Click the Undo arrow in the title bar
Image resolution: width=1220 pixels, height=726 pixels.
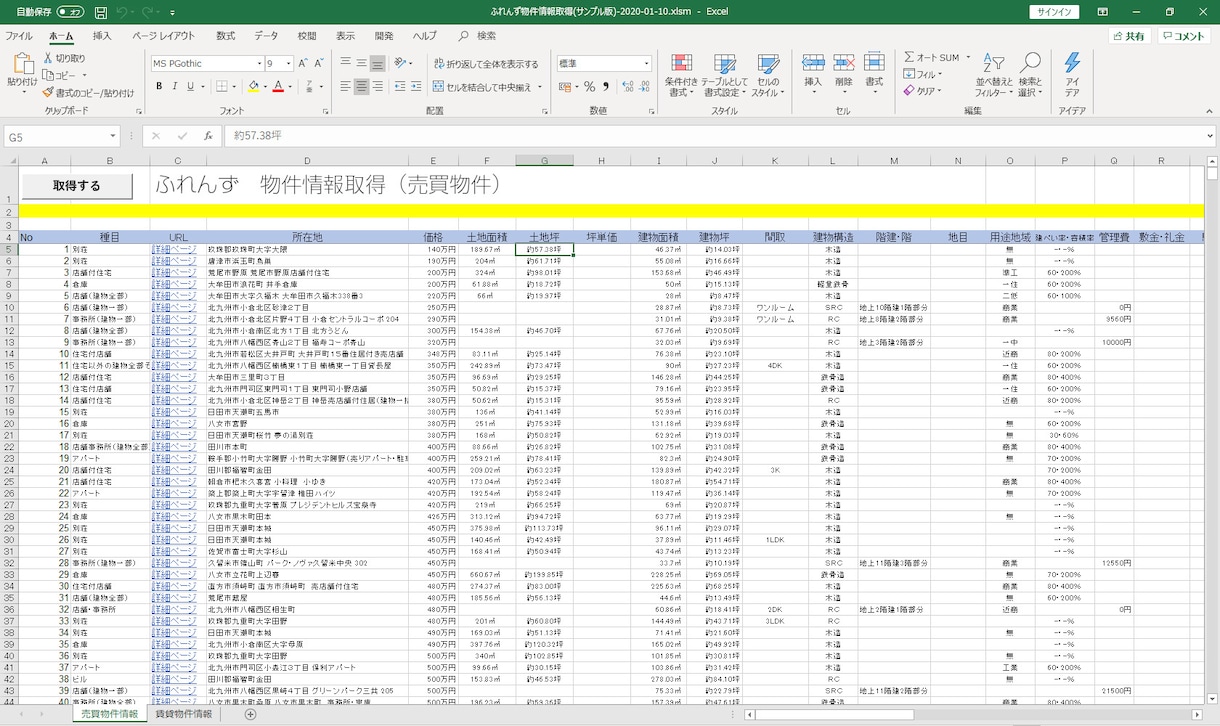pyautogui.click(x=122, y=12)
